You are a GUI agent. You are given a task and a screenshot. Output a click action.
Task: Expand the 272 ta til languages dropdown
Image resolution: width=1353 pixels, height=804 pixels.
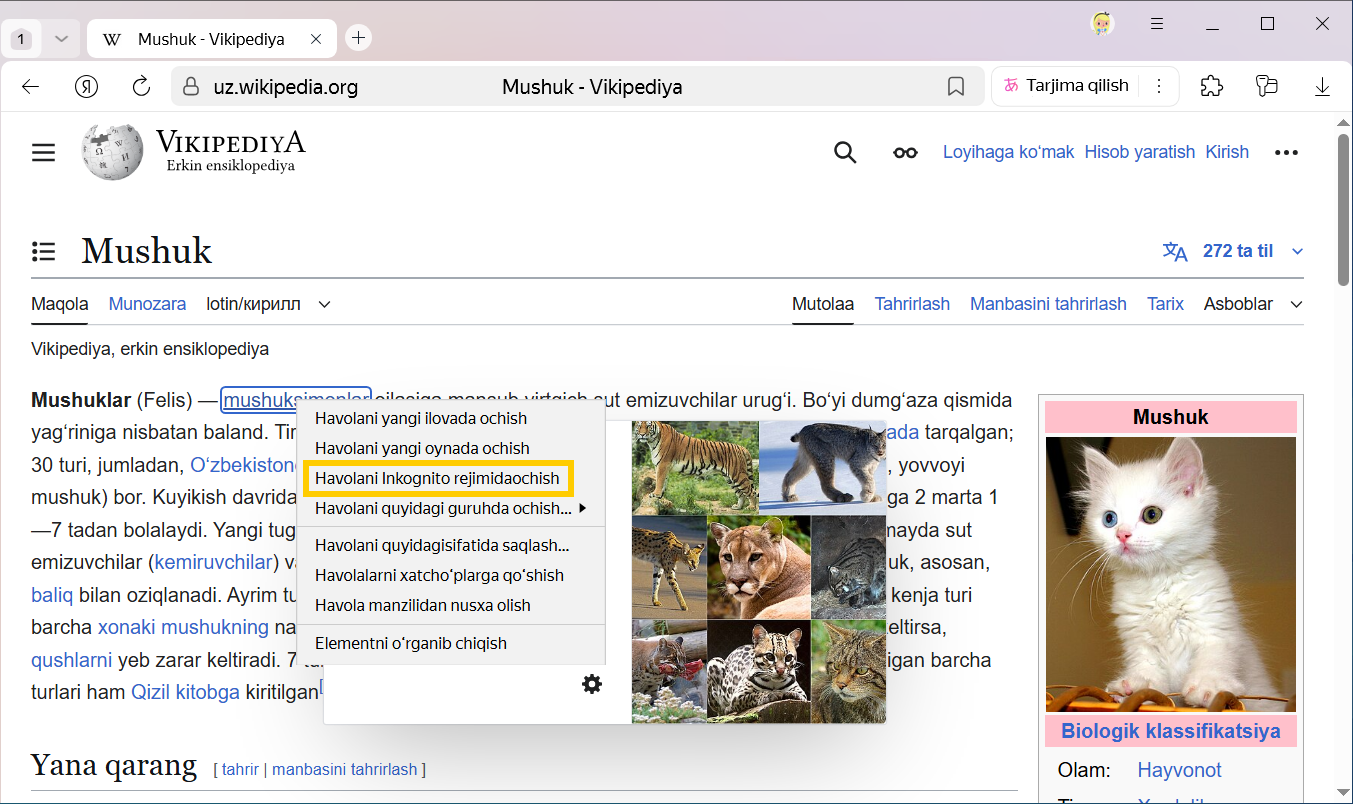coord(1297,251)
